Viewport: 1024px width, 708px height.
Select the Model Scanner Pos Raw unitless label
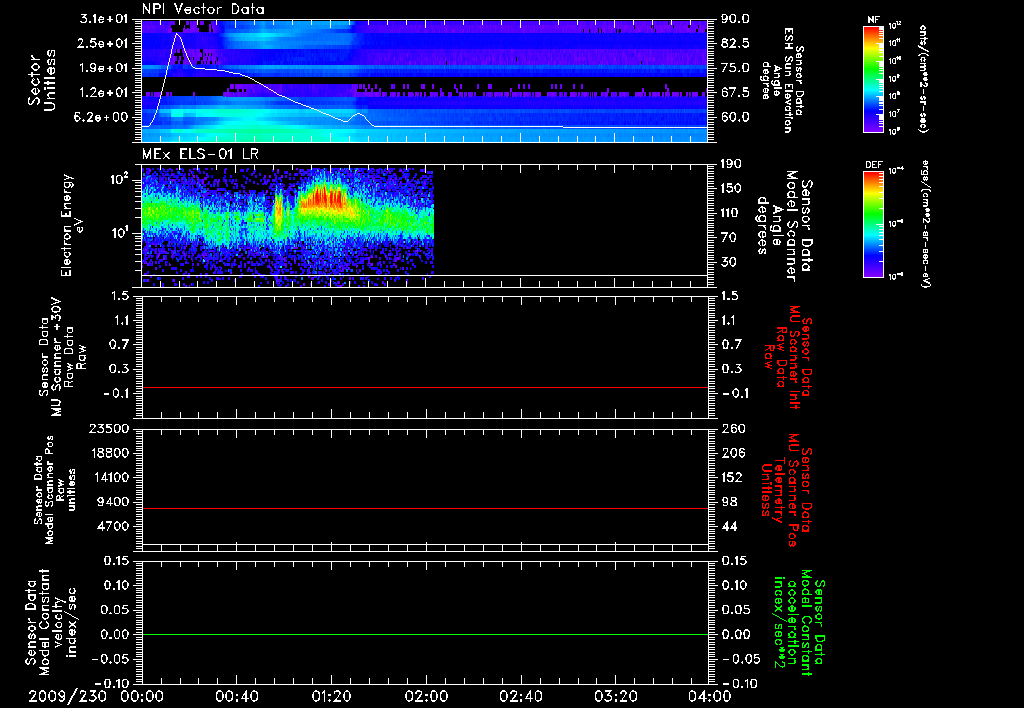[x=56, y=491]
